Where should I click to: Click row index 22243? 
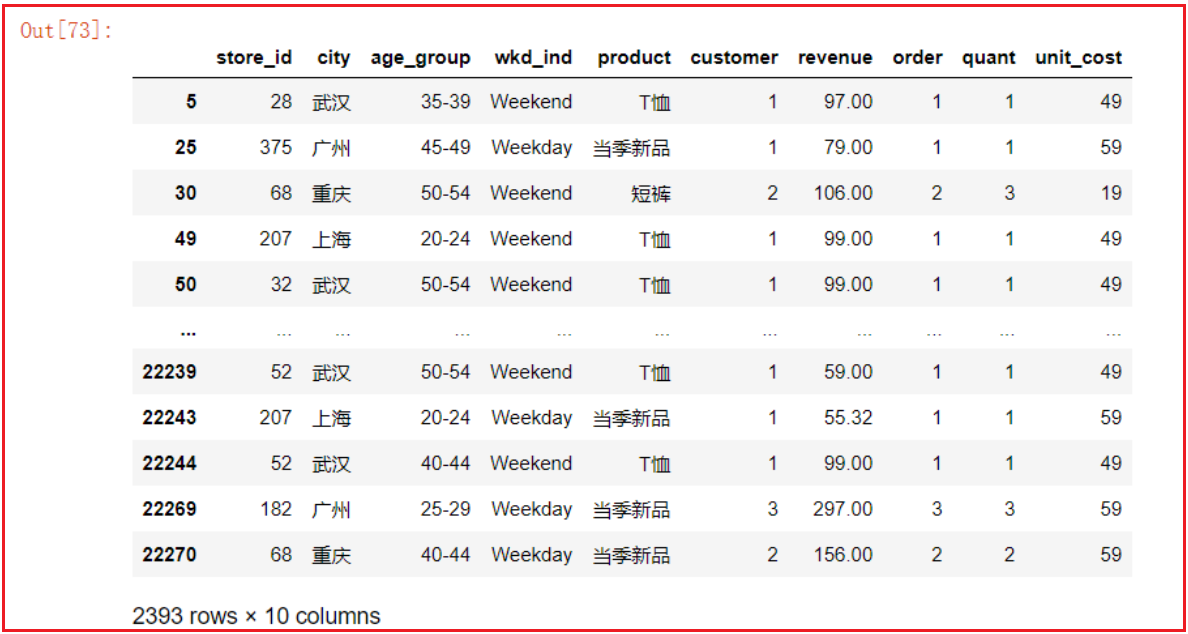[169, 418]
